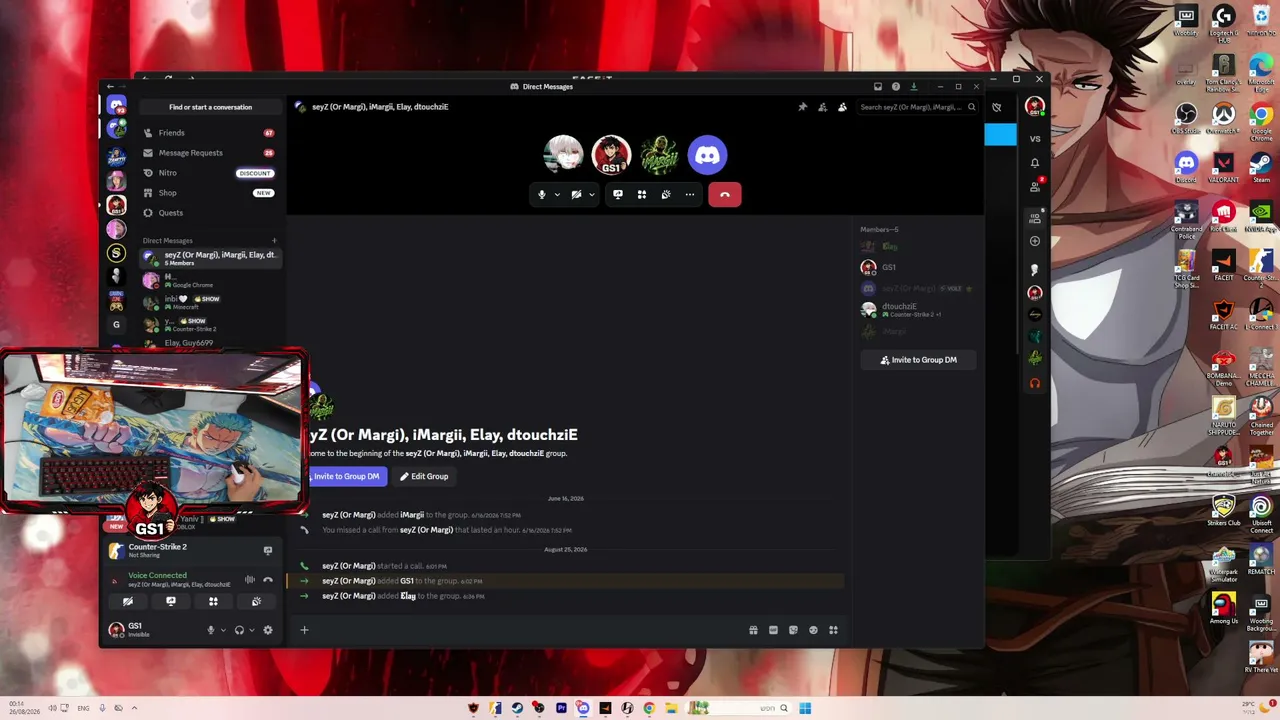Screen dimensions: 1280x720
Task: Click the search box in Discord header
Action: coord(917,107)
